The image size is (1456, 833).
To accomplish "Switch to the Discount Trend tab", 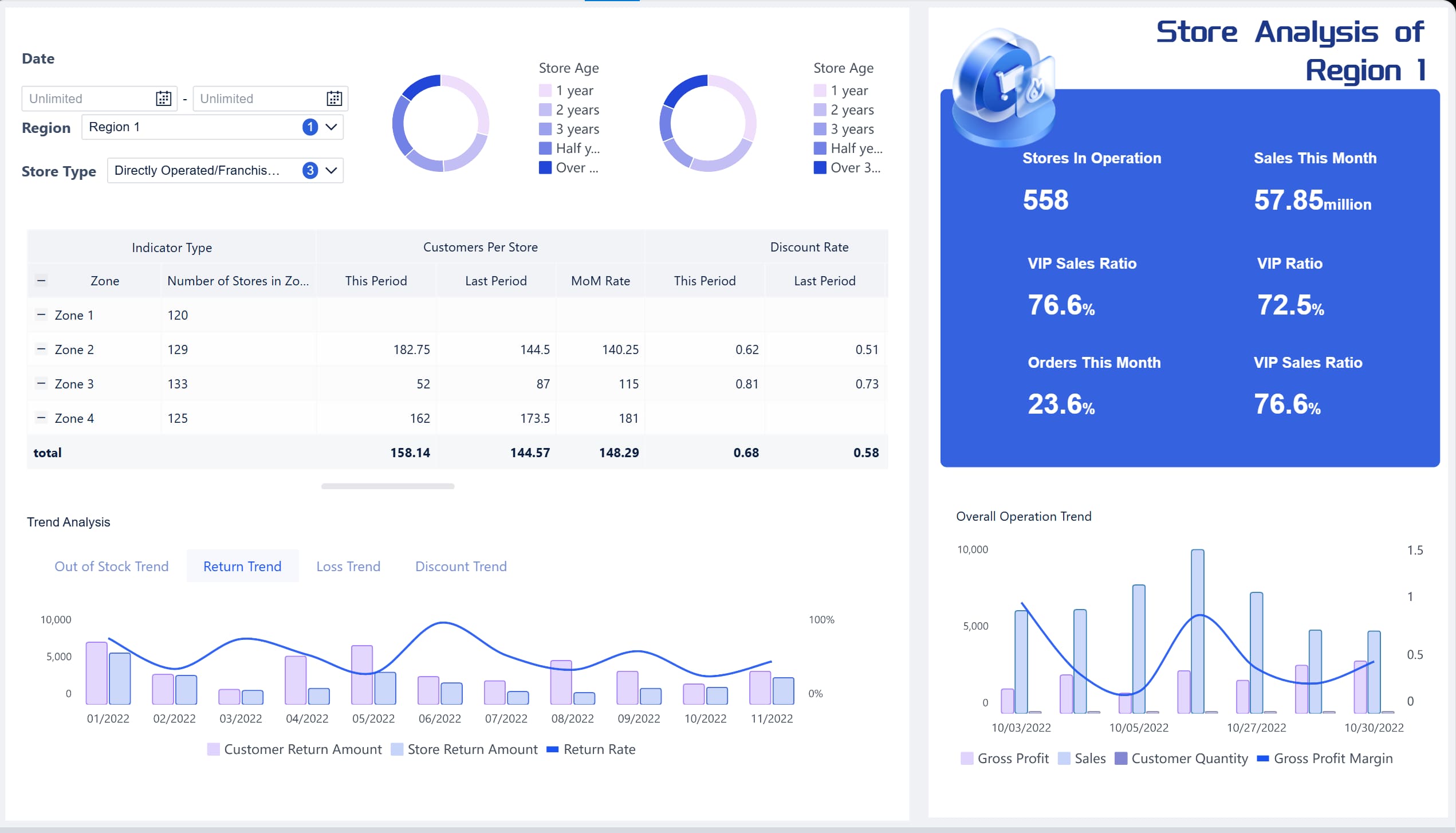I will coord(461,566).
